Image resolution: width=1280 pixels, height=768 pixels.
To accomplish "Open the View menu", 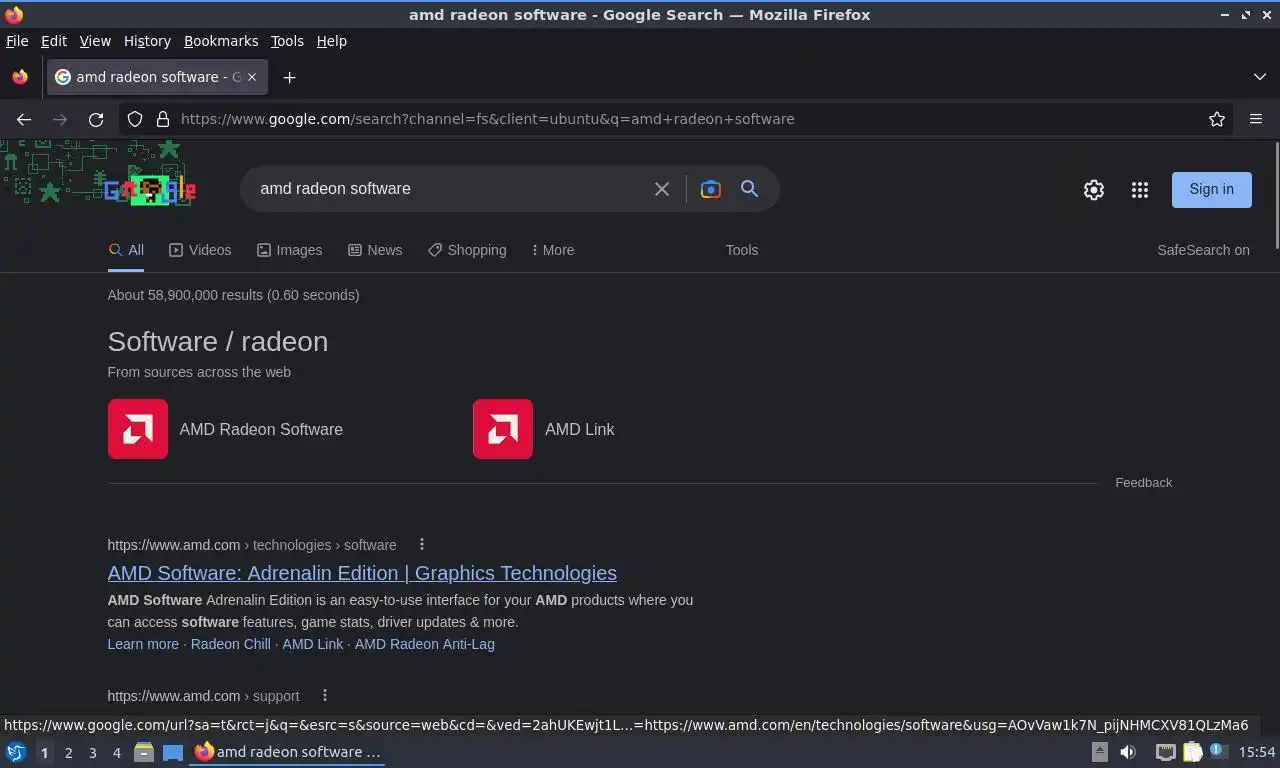I will pyautogui.click(x=95, y=41).
